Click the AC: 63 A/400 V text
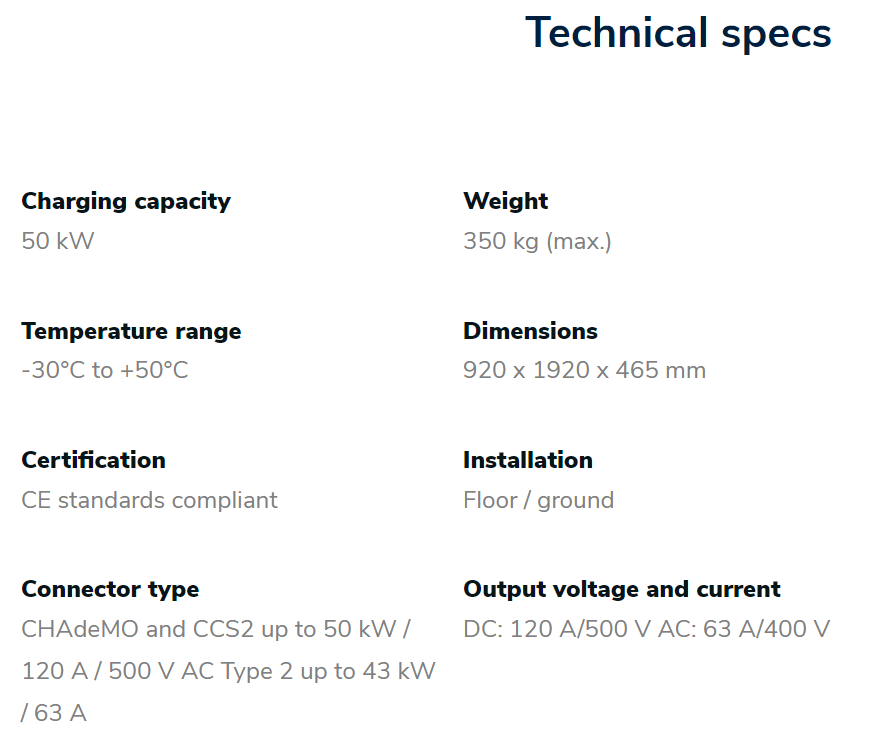 (744, 629)
